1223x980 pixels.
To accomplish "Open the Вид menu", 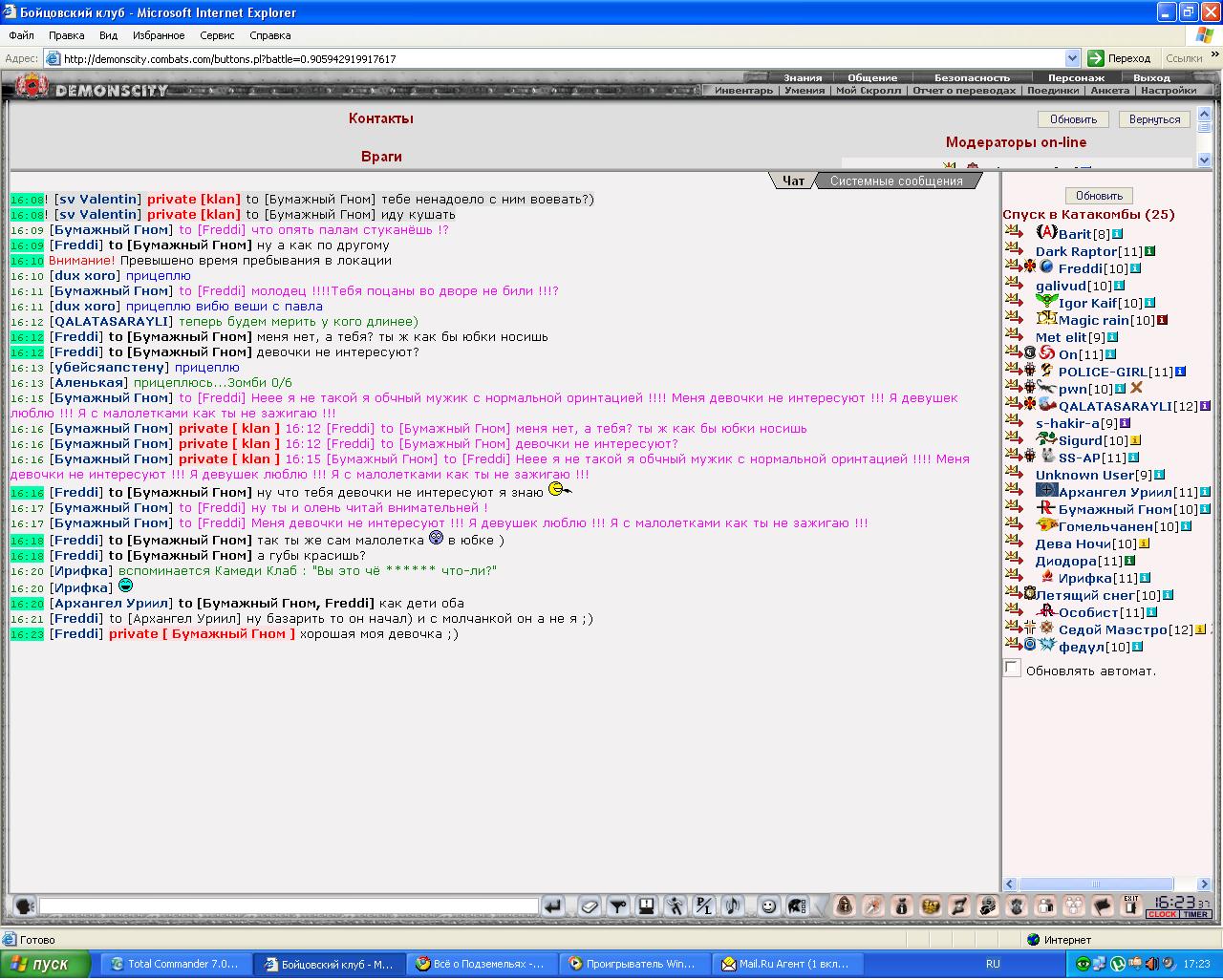I will pos(109,35).
